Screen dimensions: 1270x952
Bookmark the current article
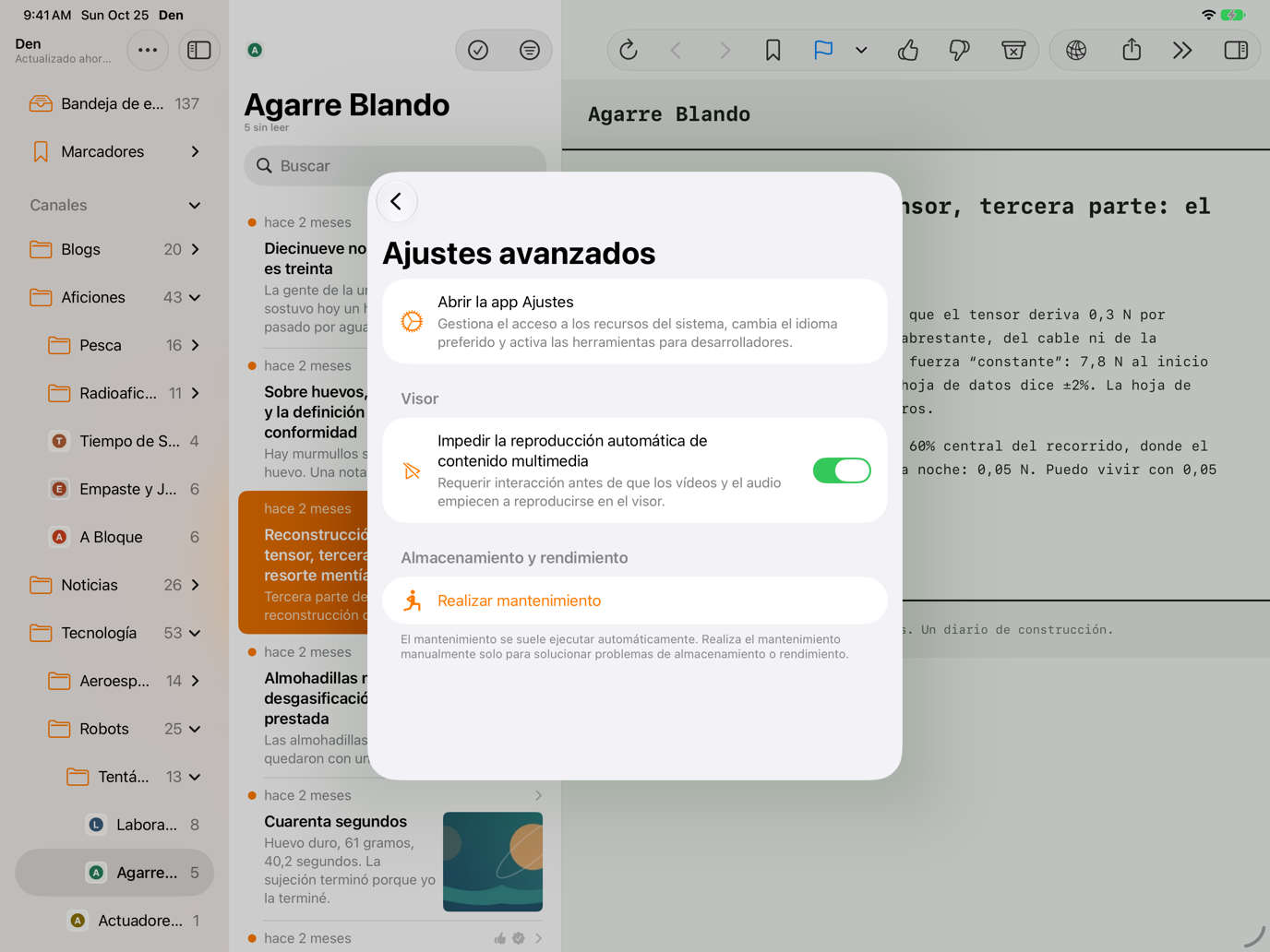[773, 50]
